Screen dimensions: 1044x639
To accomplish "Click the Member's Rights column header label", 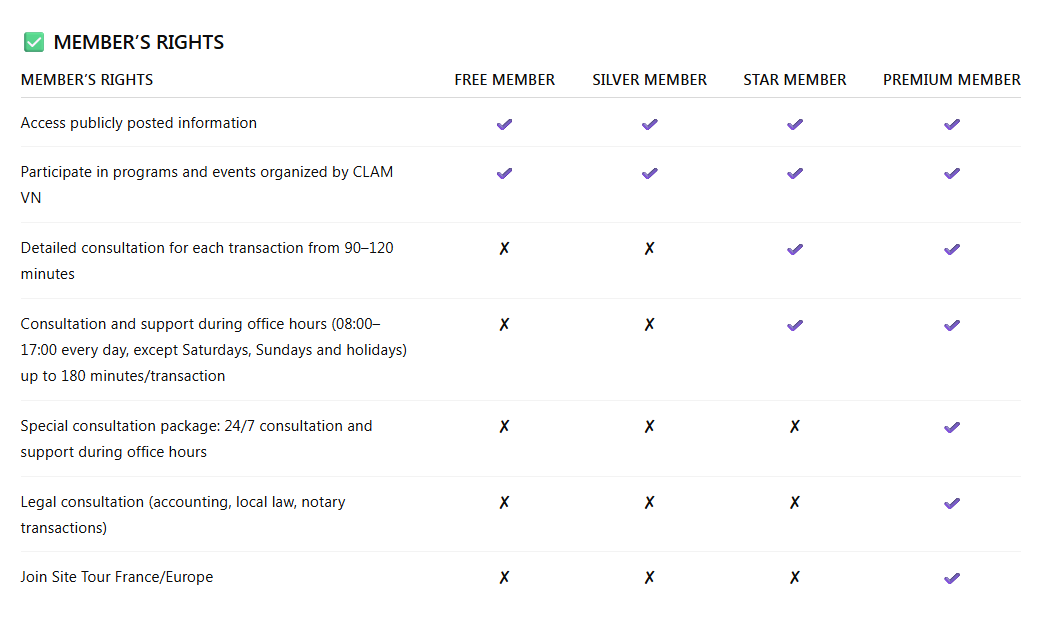I will point(87,80).
